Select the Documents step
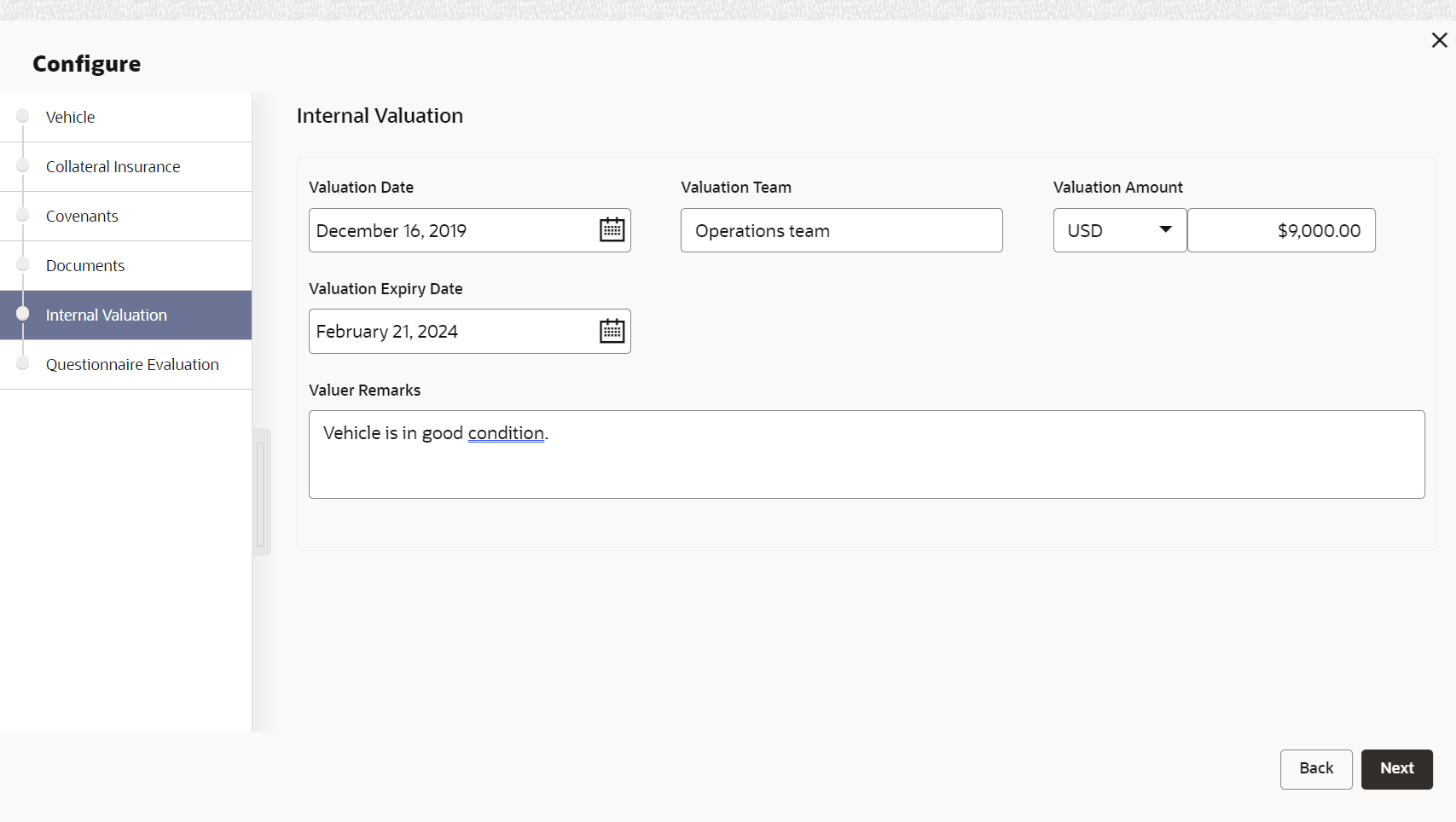Image resolution: width=1456 pixels, height=822 pixels. tap(85, 266)
